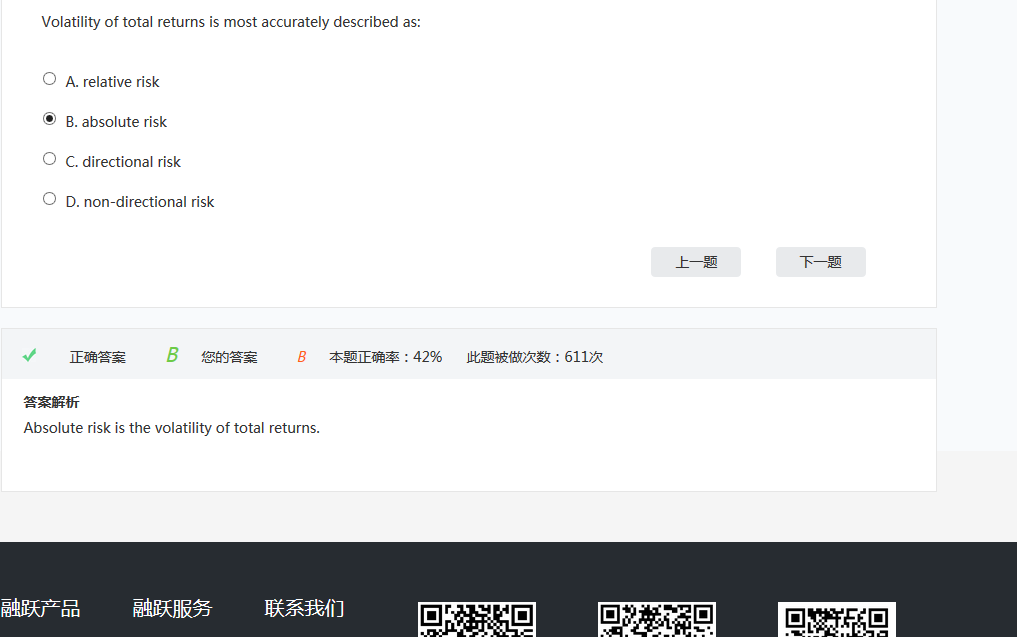The height and width of the screenshot is (637, 1017).
Task: Click the question text about volatility of returns
Action: [231, 22]
